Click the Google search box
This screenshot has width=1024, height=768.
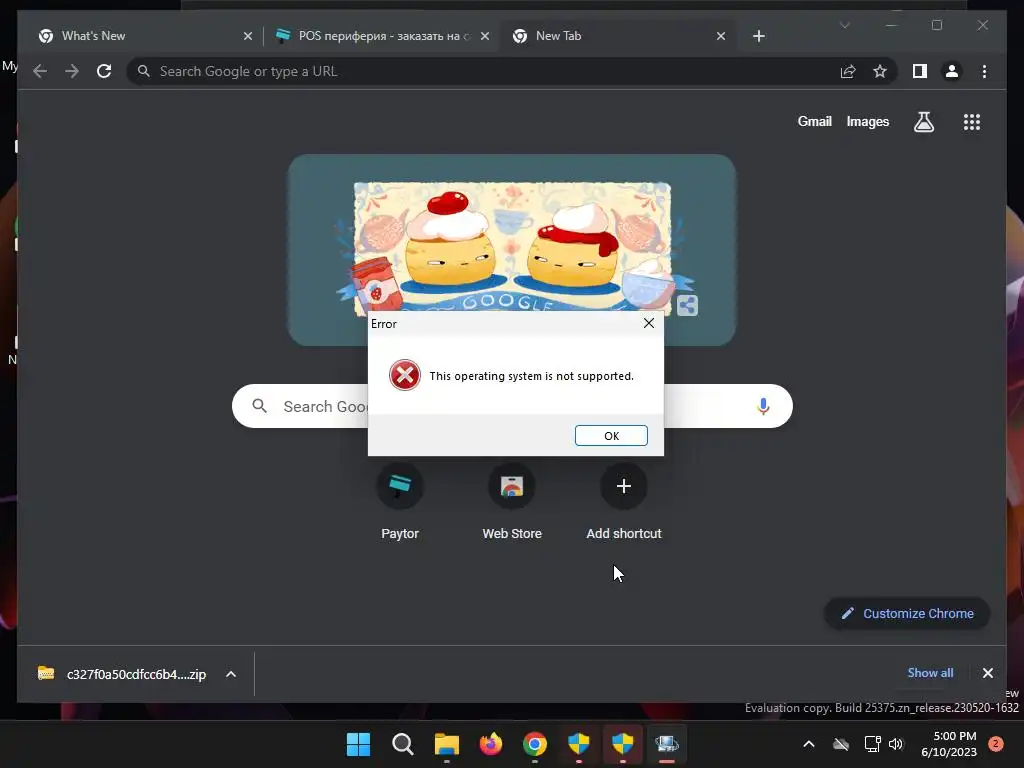coord(512,406)
